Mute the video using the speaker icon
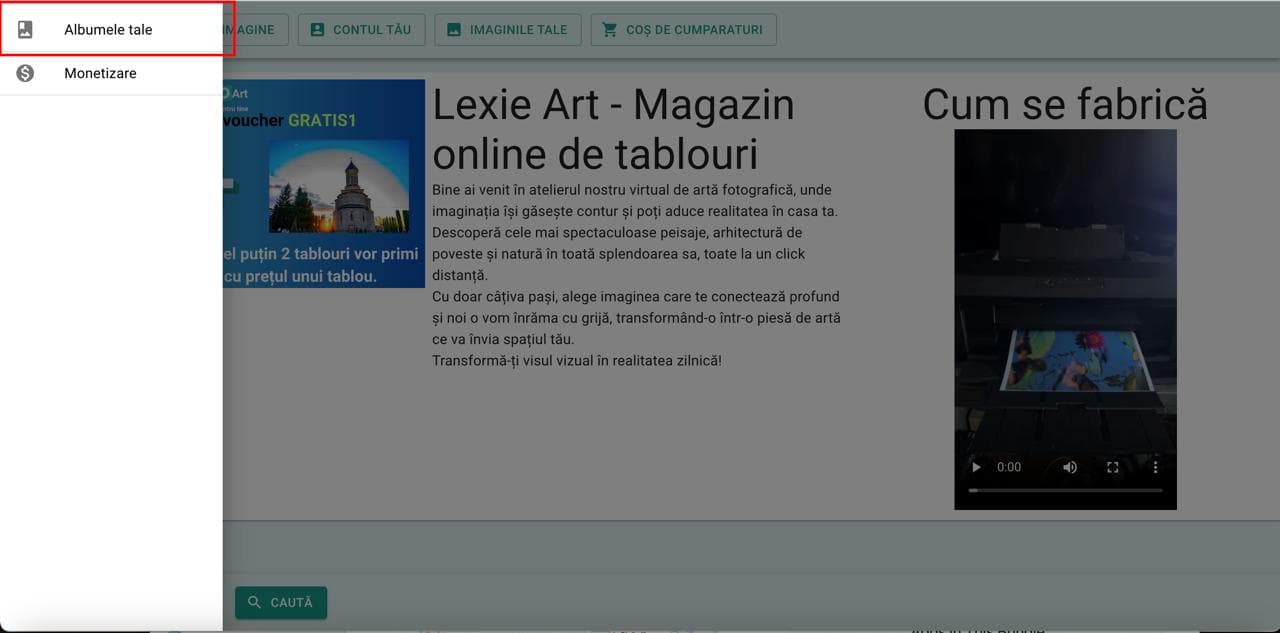 coord(1070,467)
